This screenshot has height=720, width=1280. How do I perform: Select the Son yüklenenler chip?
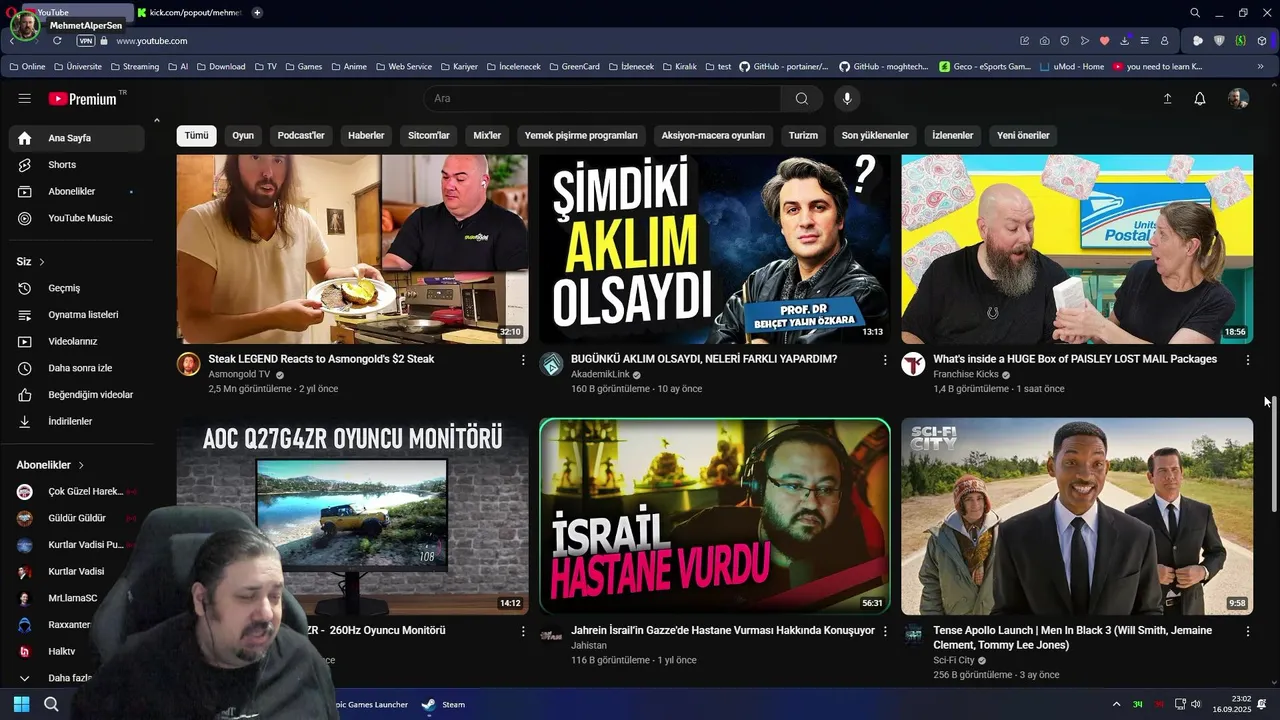(875, 136)
